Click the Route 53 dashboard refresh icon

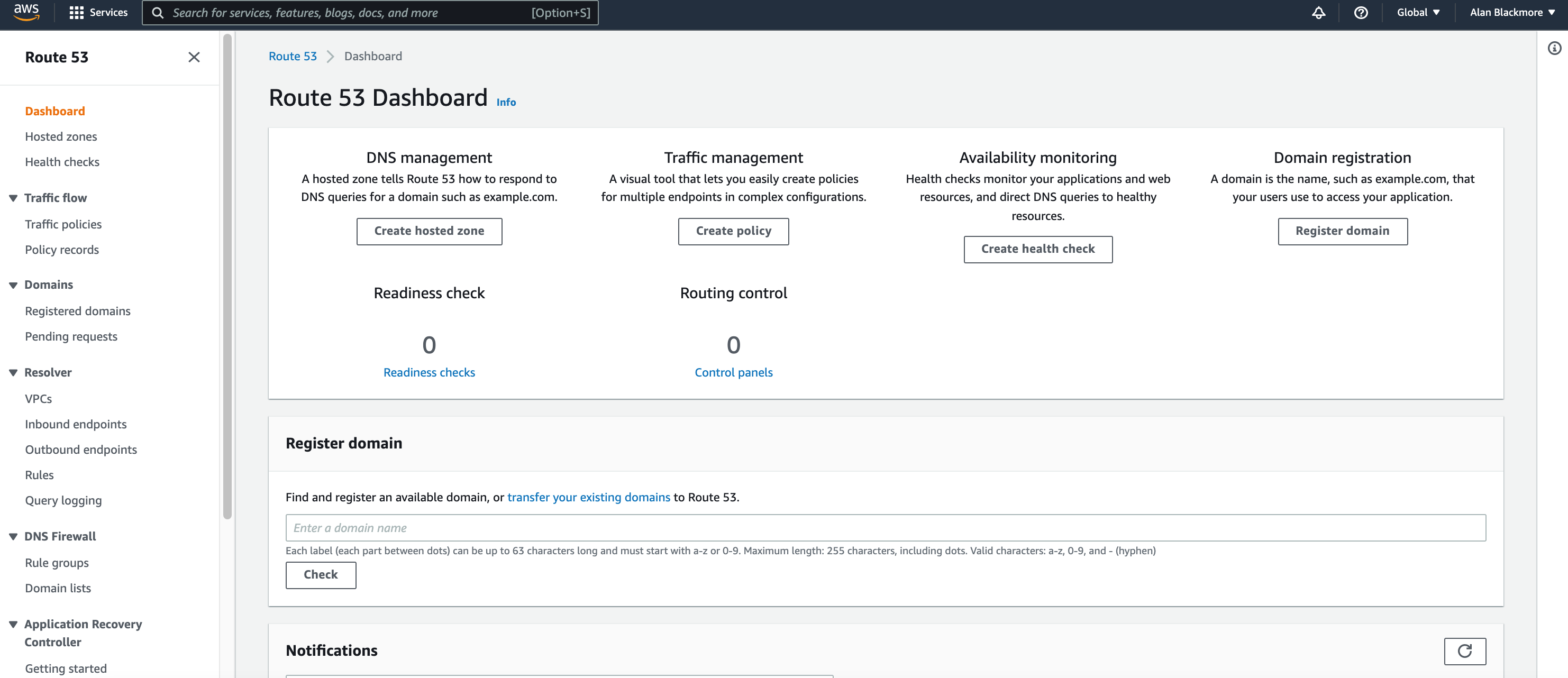pyautogui.click(x=1464, y=651)
